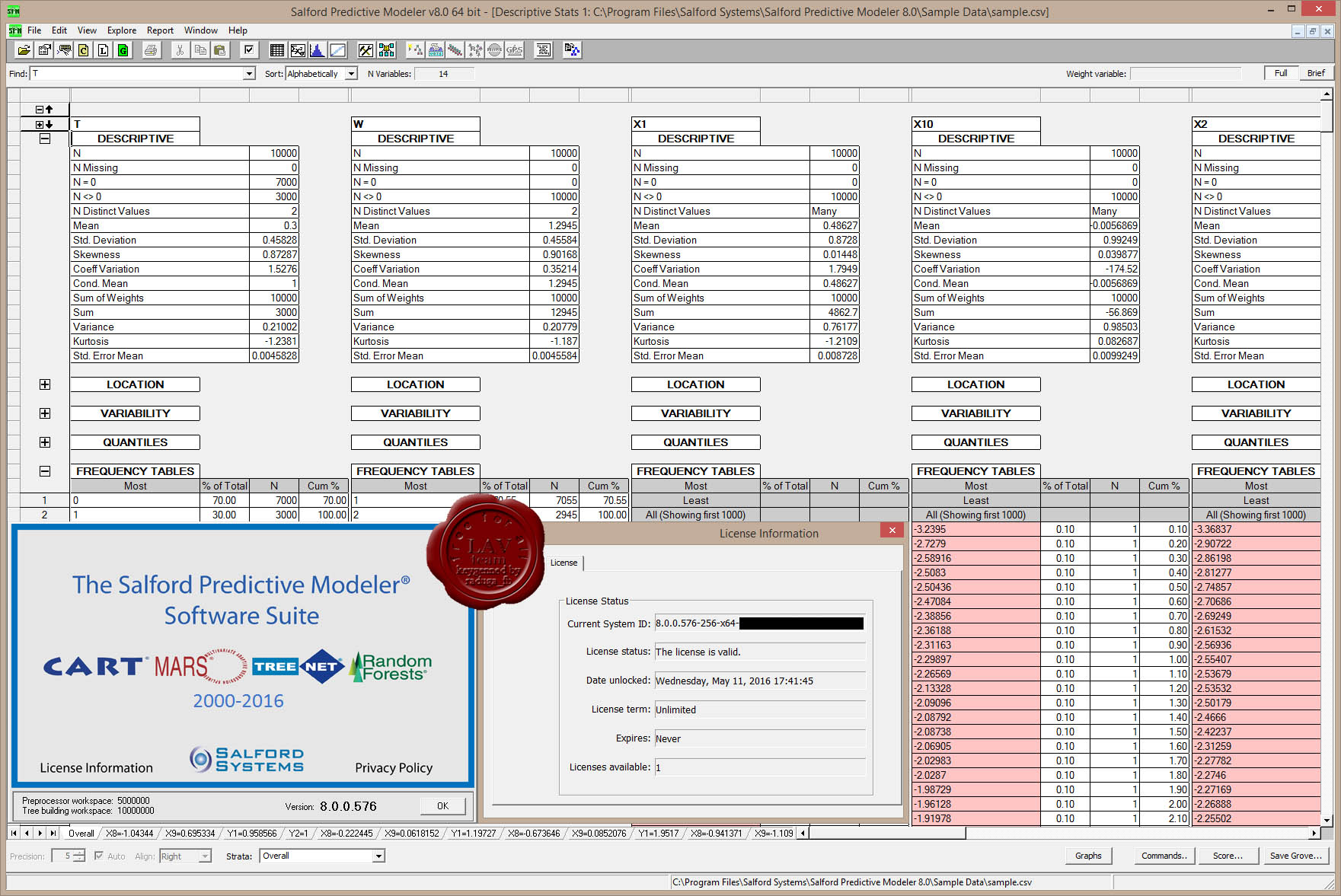
Task: Click the white L log icon
Action: click(x=103, y=50)
